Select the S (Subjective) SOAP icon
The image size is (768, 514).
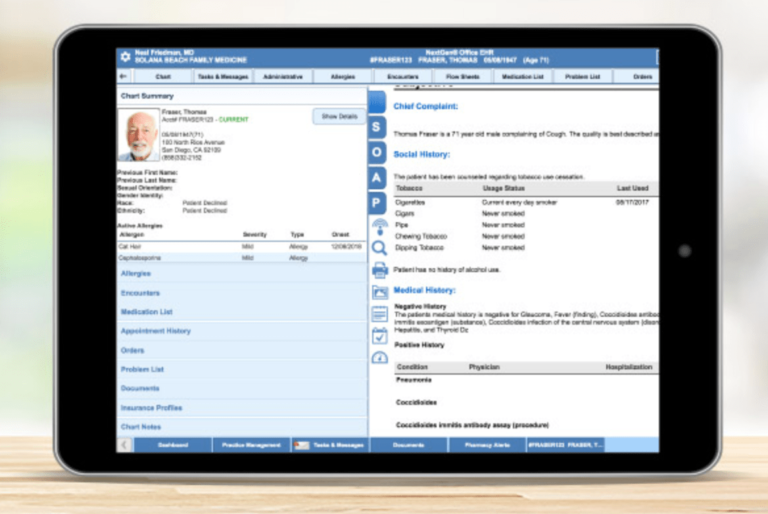coord(376,127)
